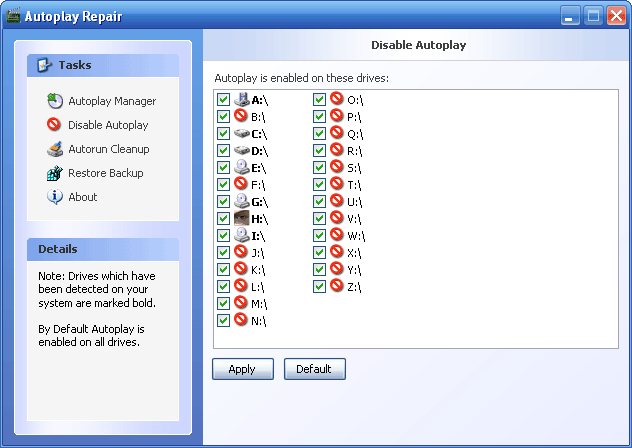This screenshot has height=448, width=632.
Task: Click the Autoplay Manager clock icon
Action: [x=54, y=101]
